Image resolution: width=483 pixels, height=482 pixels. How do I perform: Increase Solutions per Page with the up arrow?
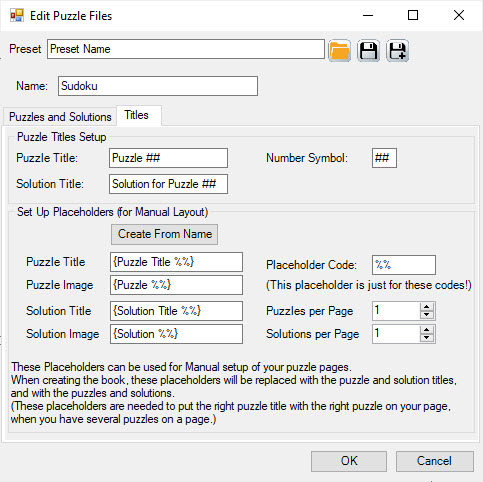(x=427, y=330)
